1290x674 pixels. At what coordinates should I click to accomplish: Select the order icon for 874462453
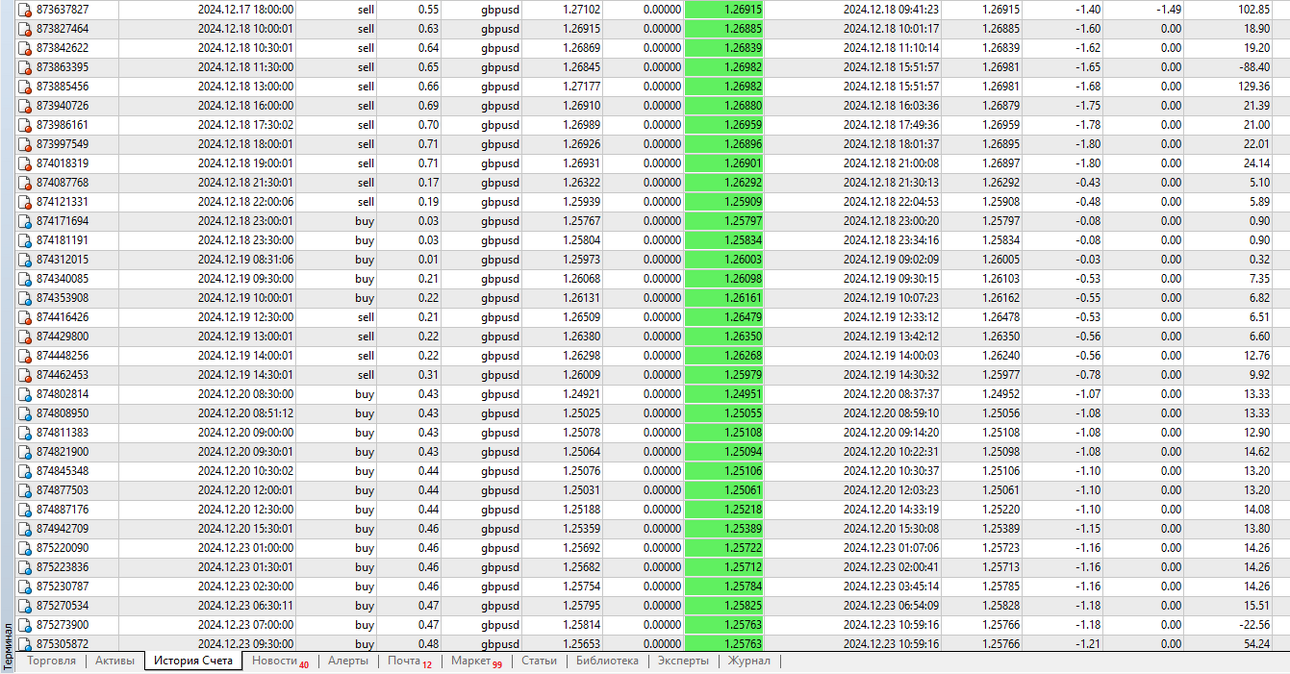point(25,375)
